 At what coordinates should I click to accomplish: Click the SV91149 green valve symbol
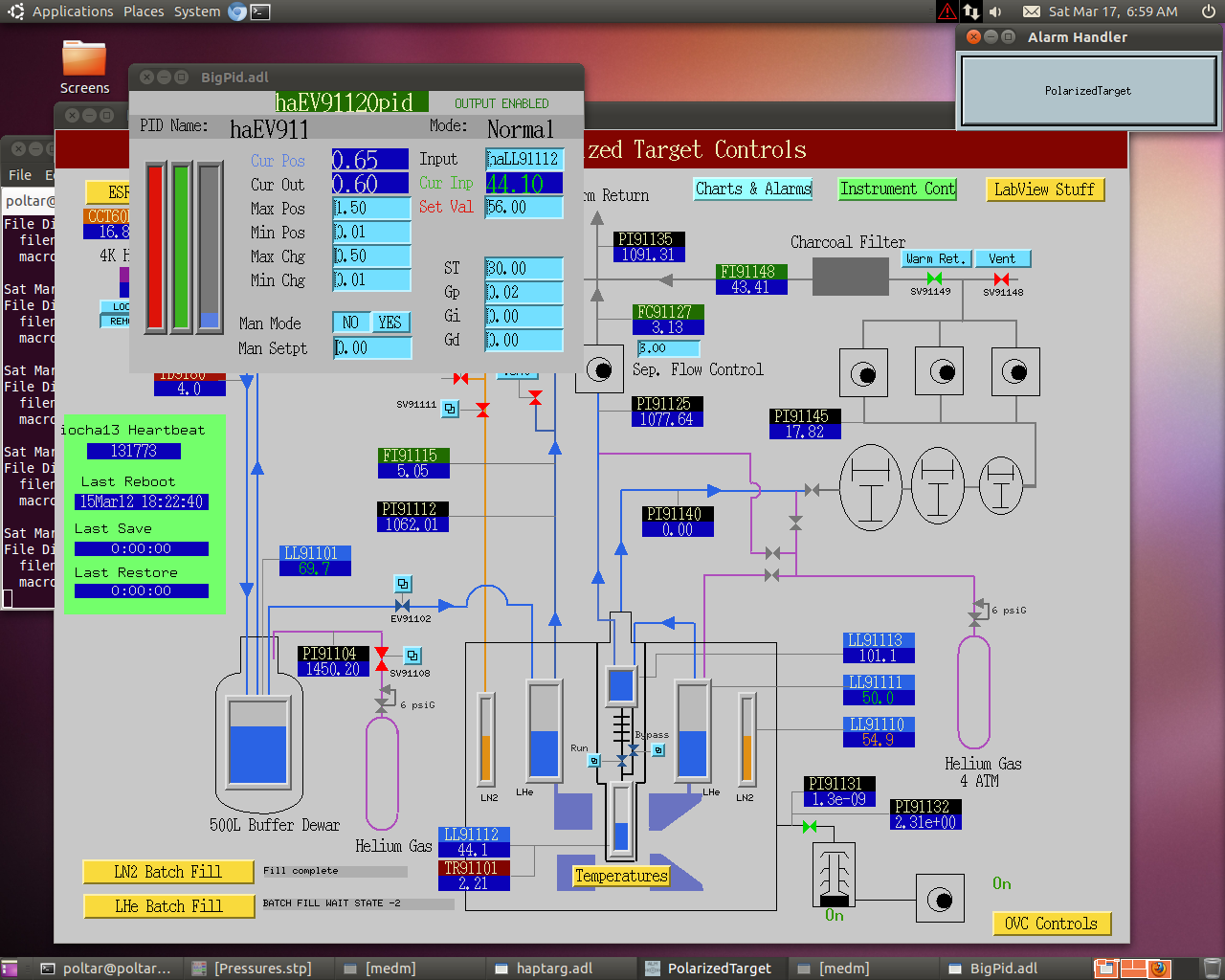(934, 278)
